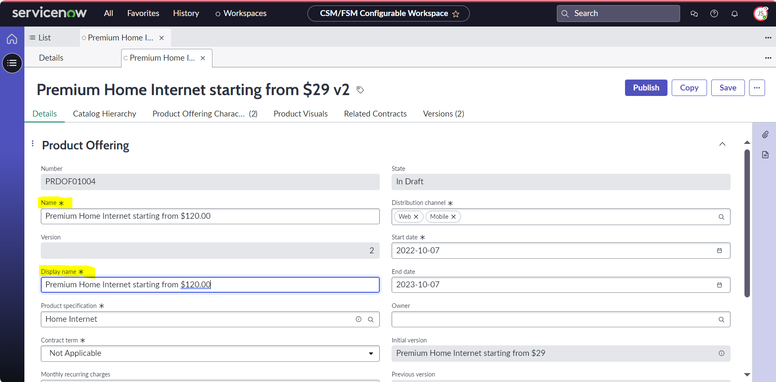Favorite the CSM/FSM Configurable Workspace star
Screen dimensions: 776x382
(x=456, y=14)
